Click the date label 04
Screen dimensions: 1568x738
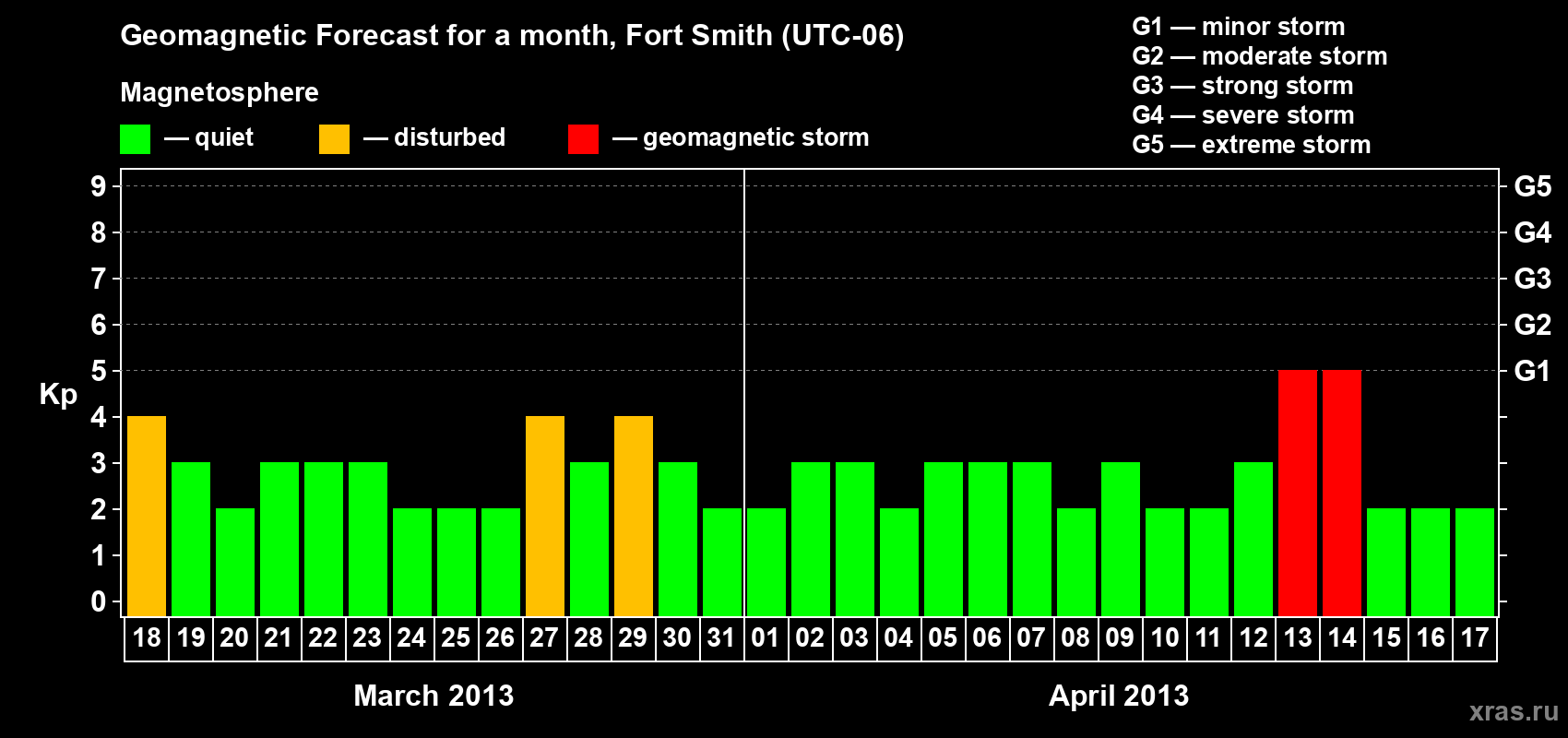click(x=898, y=638)
